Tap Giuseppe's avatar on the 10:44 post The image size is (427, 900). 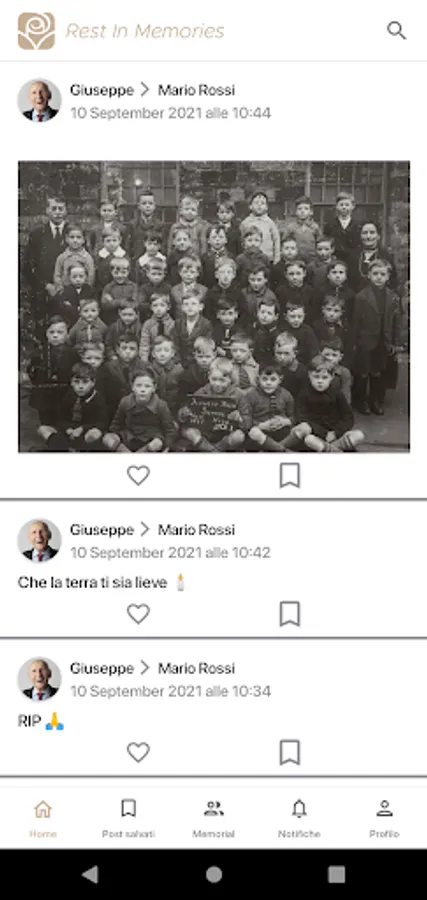coord(40,100)
